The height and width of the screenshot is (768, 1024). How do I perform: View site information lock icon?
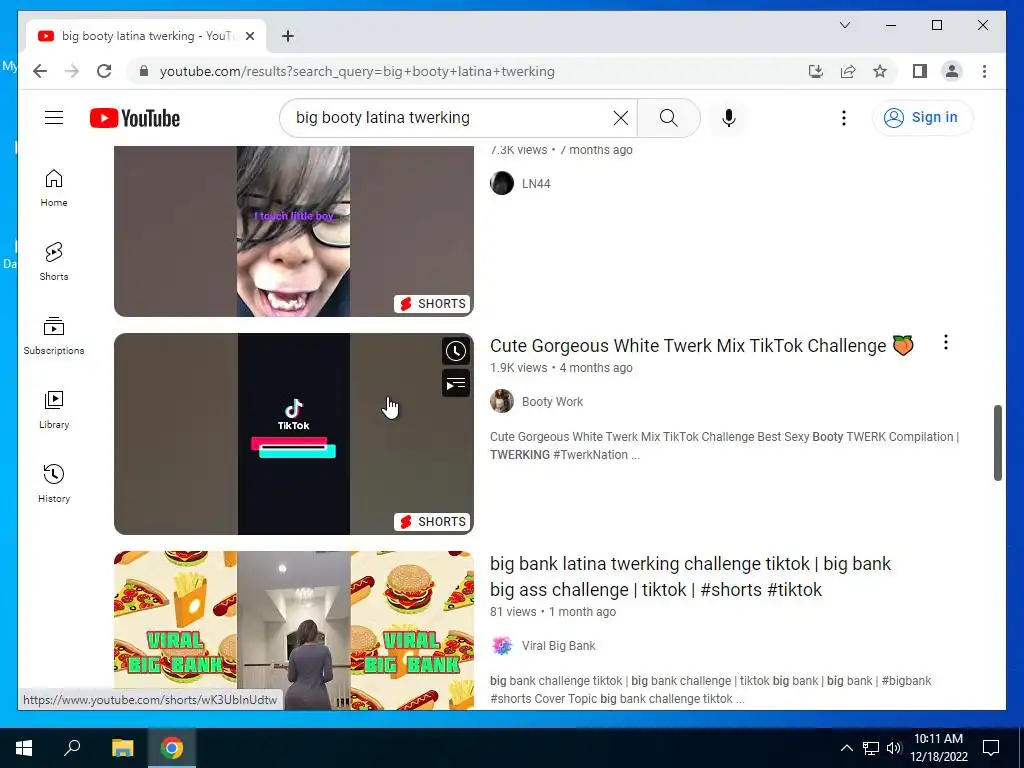(x=144, y=71)
